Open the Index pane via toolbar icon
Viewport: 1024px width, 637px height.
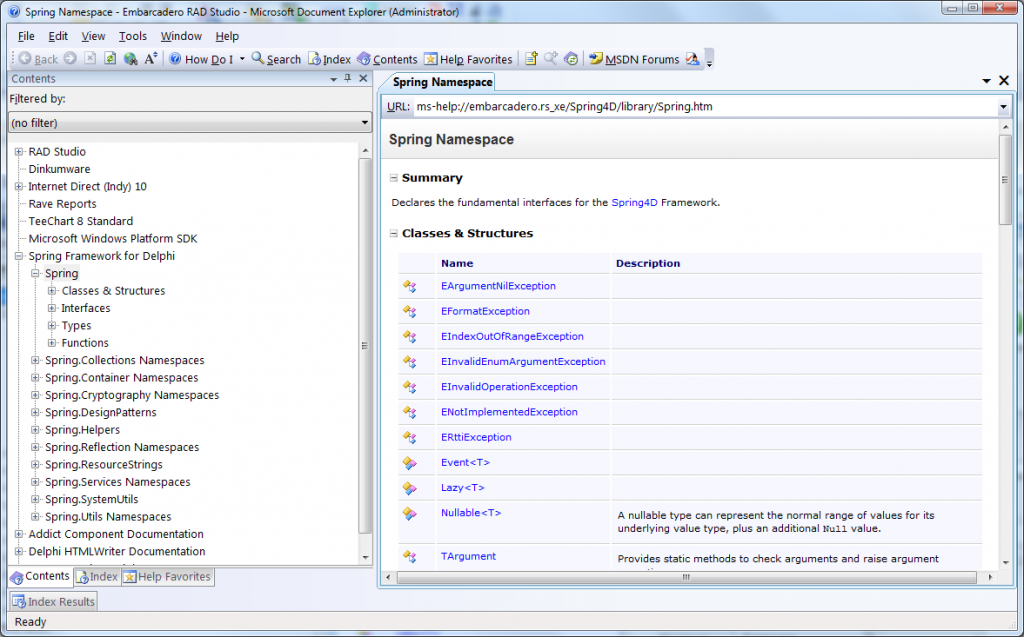click(x=329, y=58)
